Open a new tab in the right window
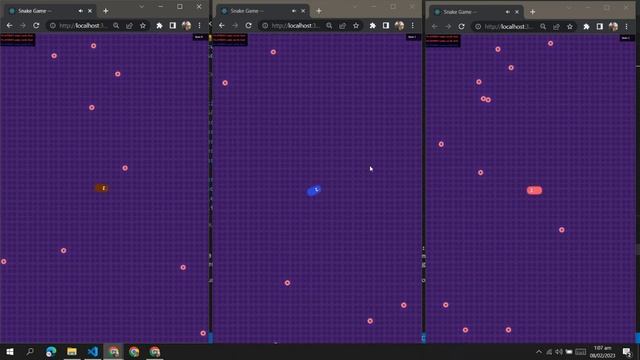The image size is (640, 360). 532,12
